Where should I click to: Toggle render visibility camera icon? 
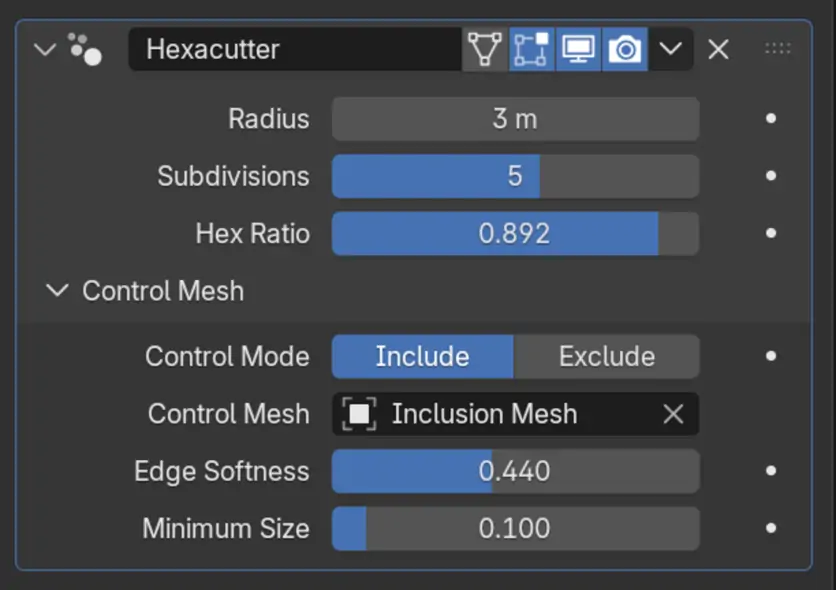coord(625,49)
